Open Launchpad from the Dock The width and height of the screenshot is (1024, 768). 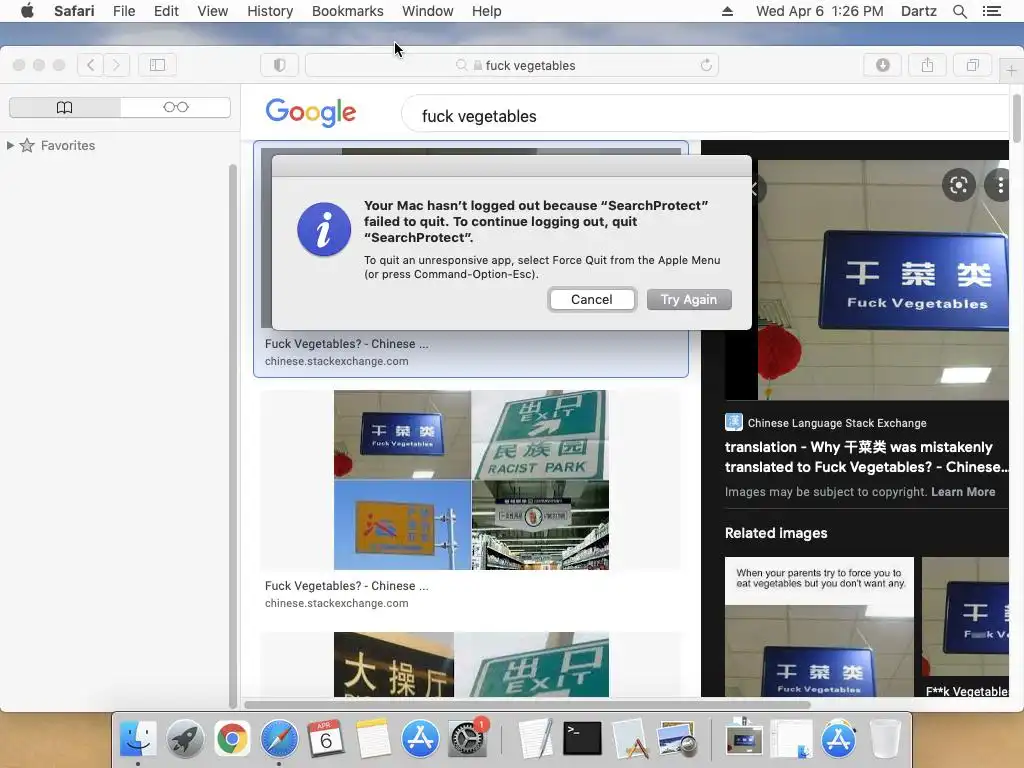185,739
